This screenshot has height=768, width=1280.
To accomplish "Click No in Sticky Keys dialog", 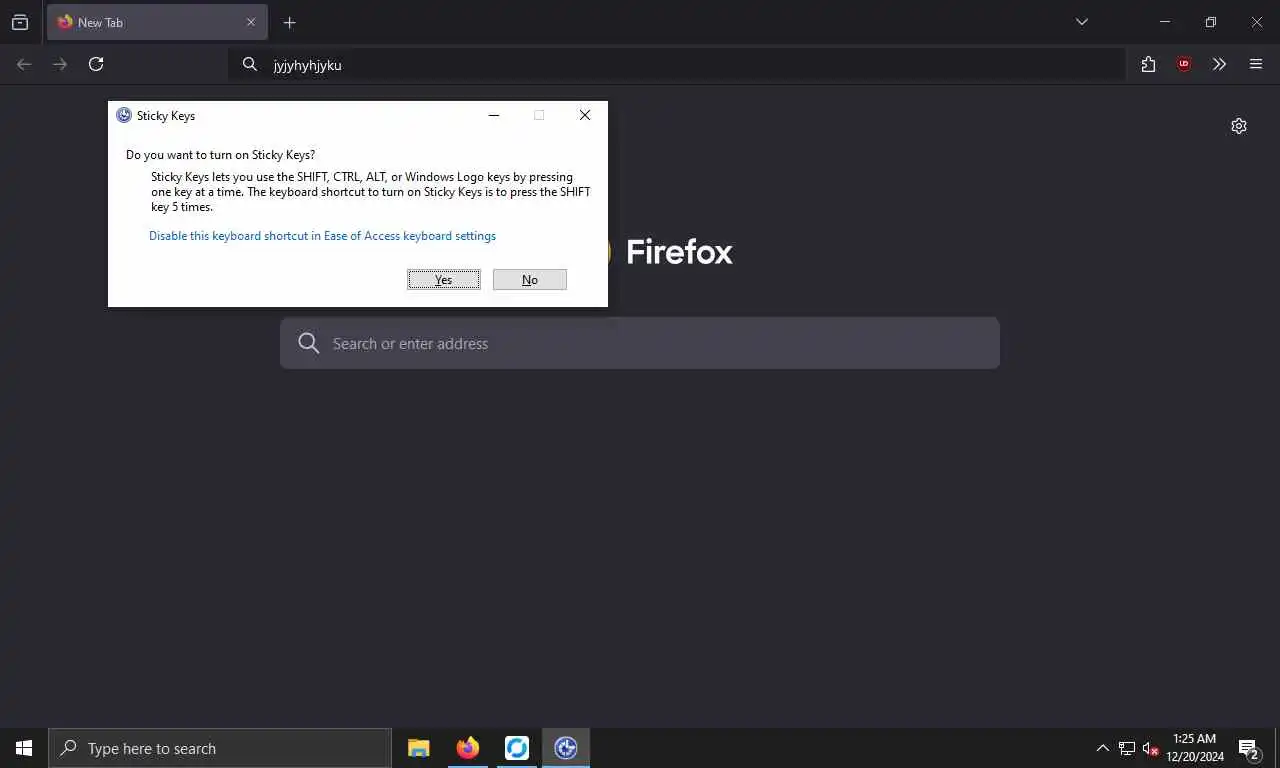I will pyautogui.click(x=530, y=280).
